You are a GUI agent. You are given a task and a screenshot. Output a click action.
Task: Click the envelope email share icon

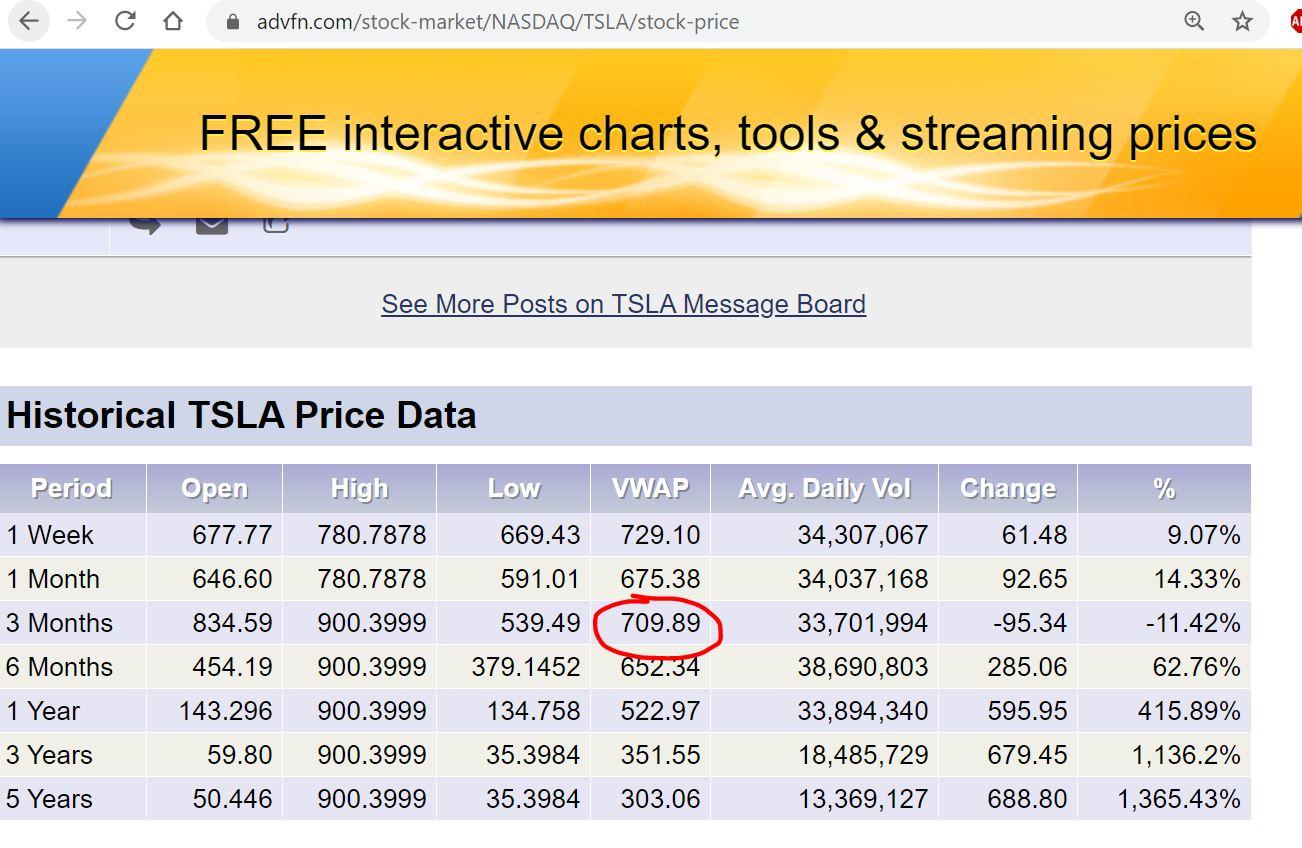pyautogui.click(x=211, y=225)
